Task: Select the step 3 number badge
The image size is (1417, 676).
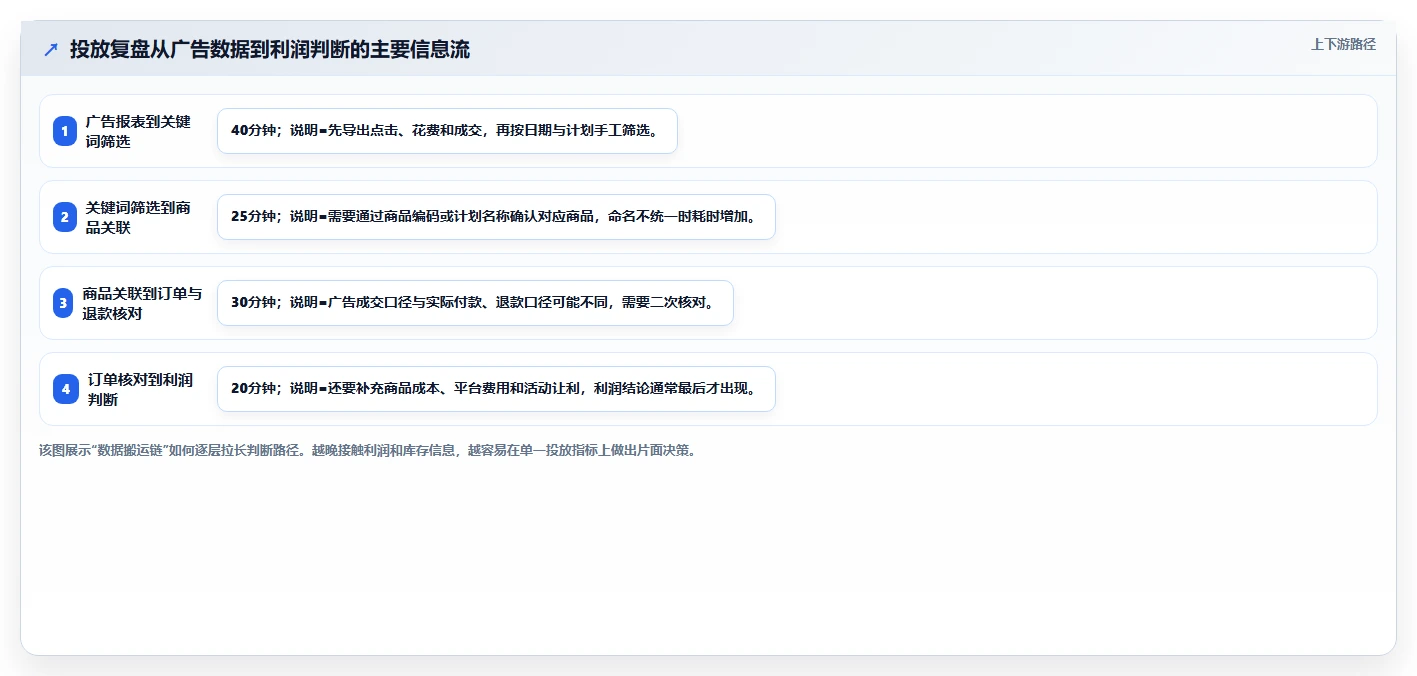Action: 65,303
